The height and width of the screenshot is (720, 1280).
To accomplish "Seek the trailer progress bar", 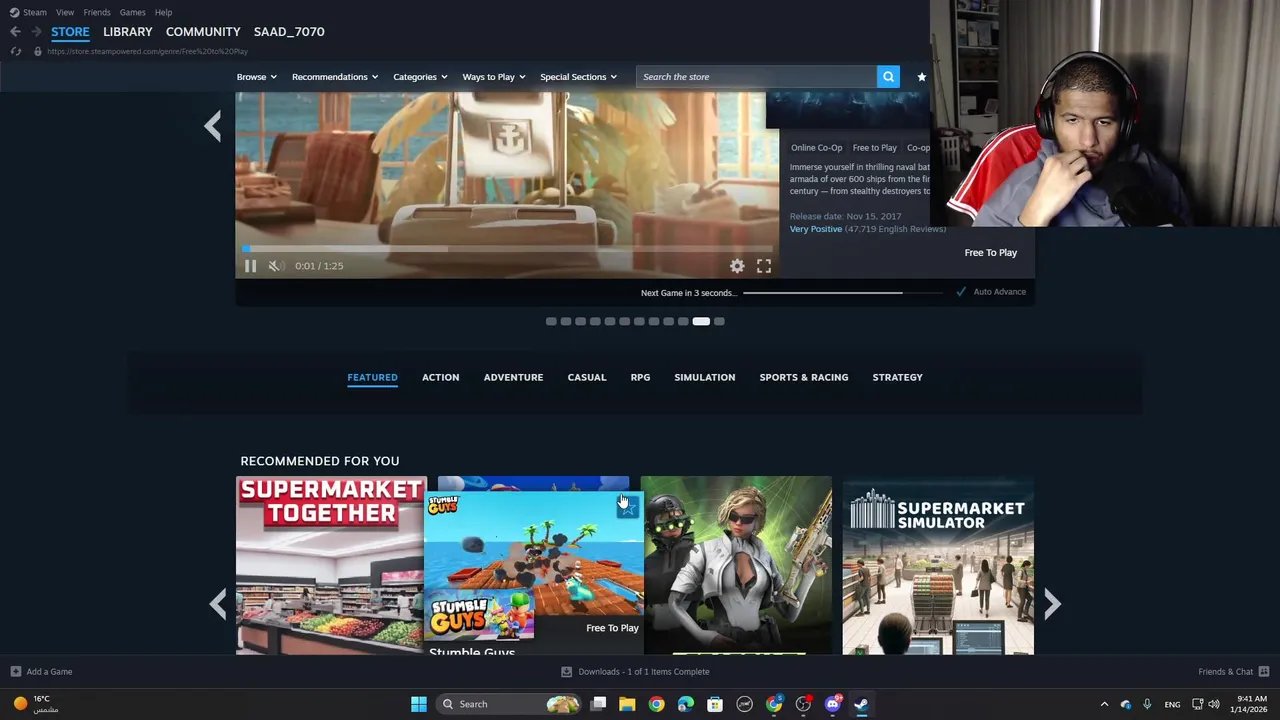I will [507, 250].
